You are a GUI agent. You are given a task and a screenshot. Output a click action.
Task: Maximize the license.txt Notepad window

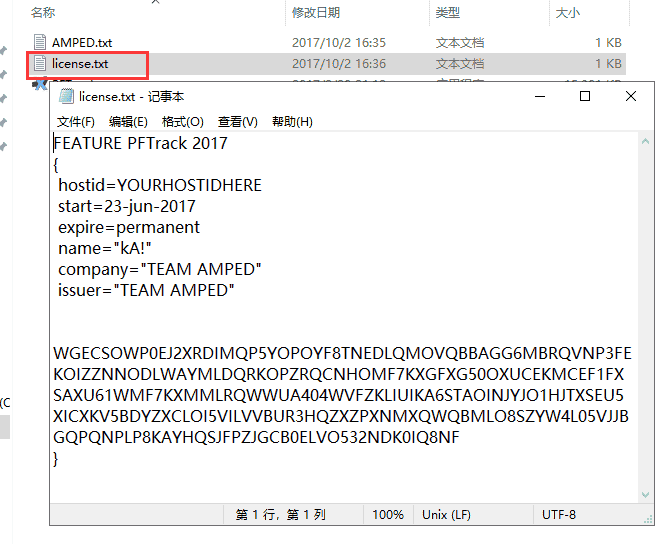pyautogui.click(x=585, y=96)
